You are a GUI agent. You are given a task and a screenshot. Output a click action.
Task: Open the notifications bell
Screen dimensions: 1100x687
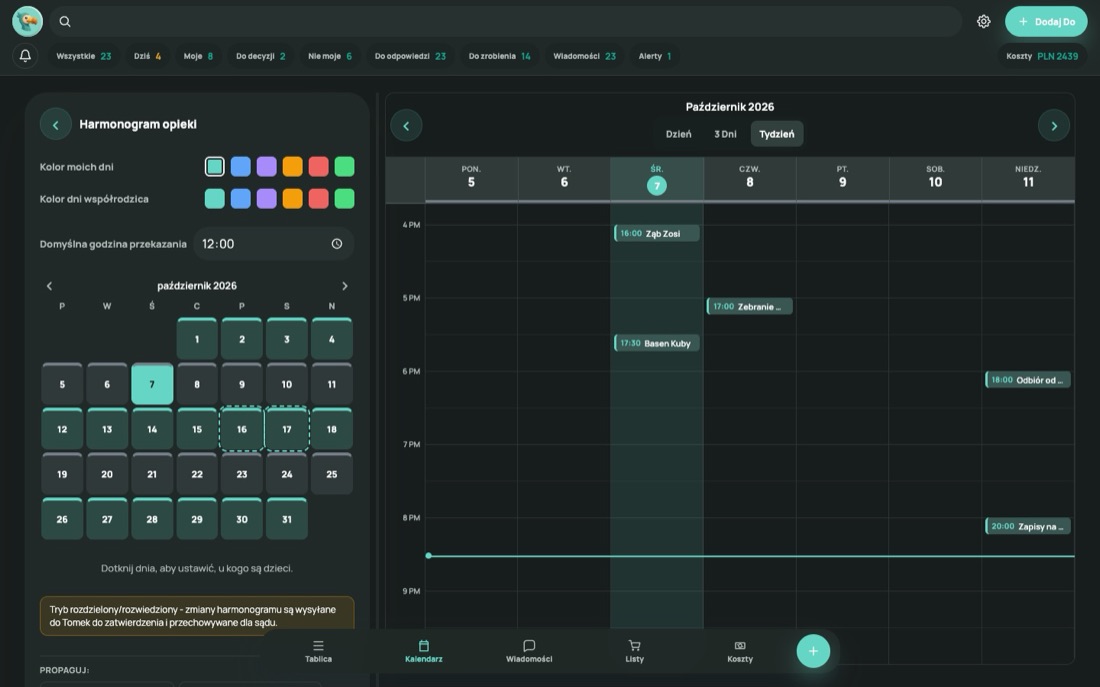(25, 55)
